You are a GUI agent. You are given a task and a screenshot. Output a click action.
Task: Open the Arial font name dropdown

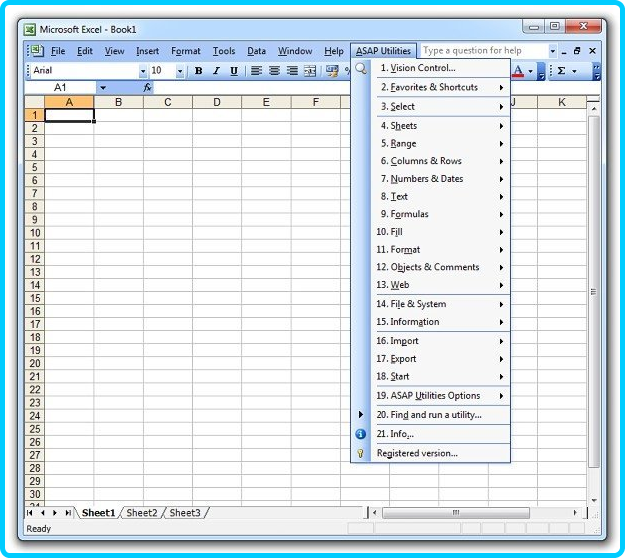click(143, 71)
